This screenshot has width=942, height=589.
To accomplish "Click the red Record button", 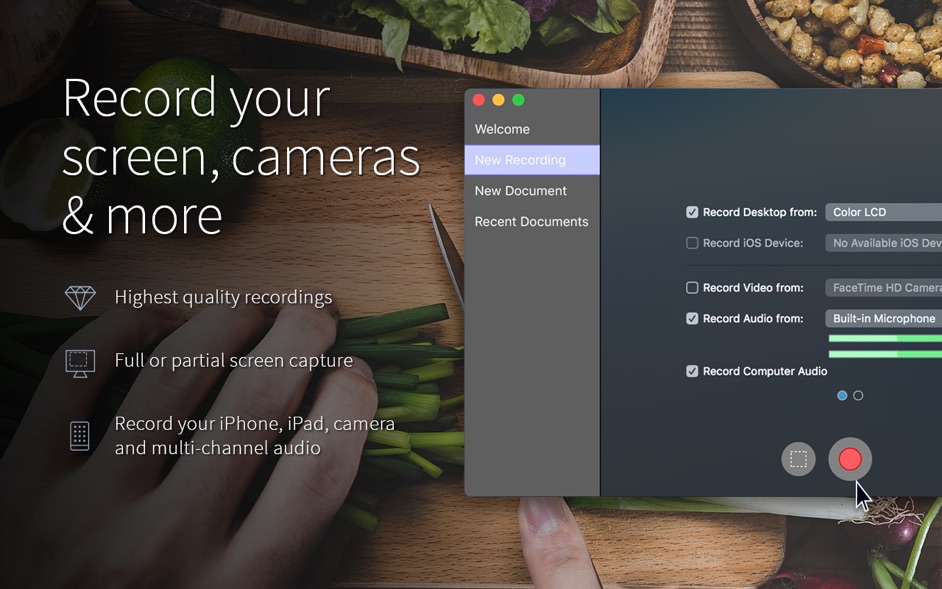I will [x=850, y=459].
